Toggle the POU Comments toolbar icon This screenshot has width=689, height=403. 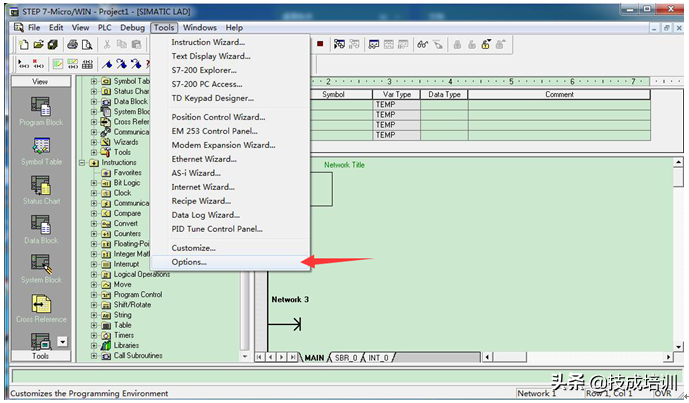coord(58,64)
